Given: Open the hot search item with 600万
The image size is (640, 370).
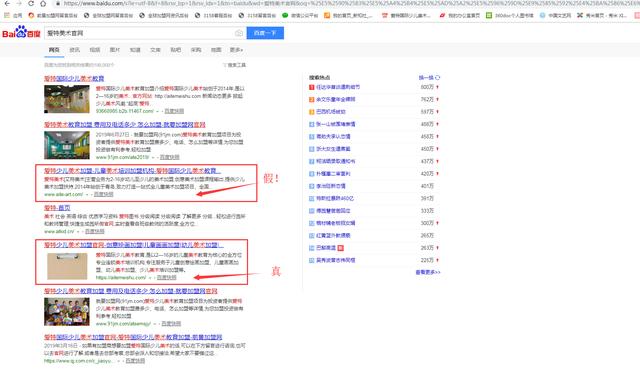Looking at the screenshot, I should point(338,87).
